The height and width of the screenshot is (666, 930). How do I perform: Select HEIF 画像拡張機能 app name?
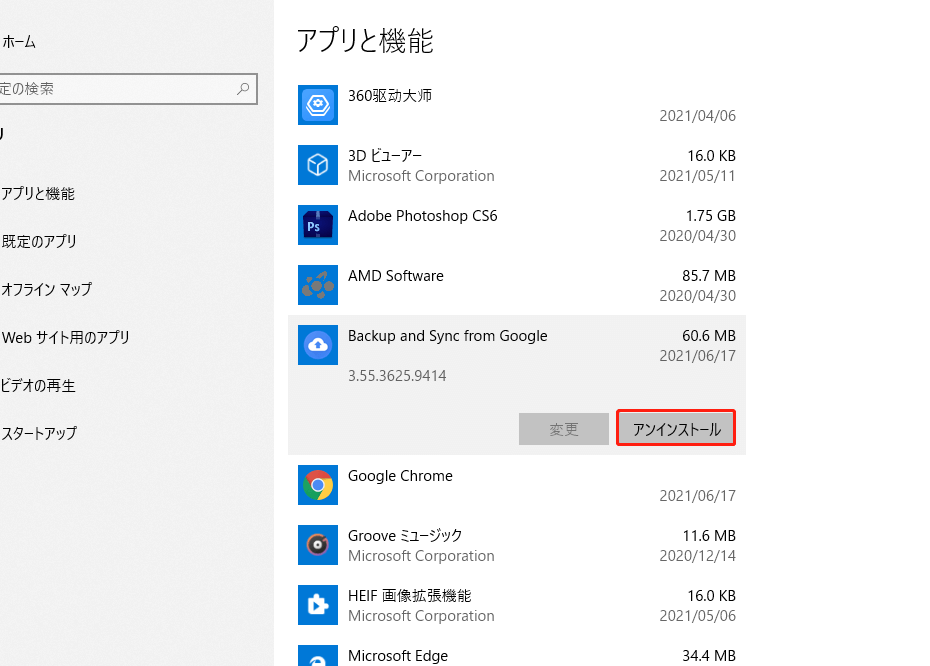coord(409,595)
